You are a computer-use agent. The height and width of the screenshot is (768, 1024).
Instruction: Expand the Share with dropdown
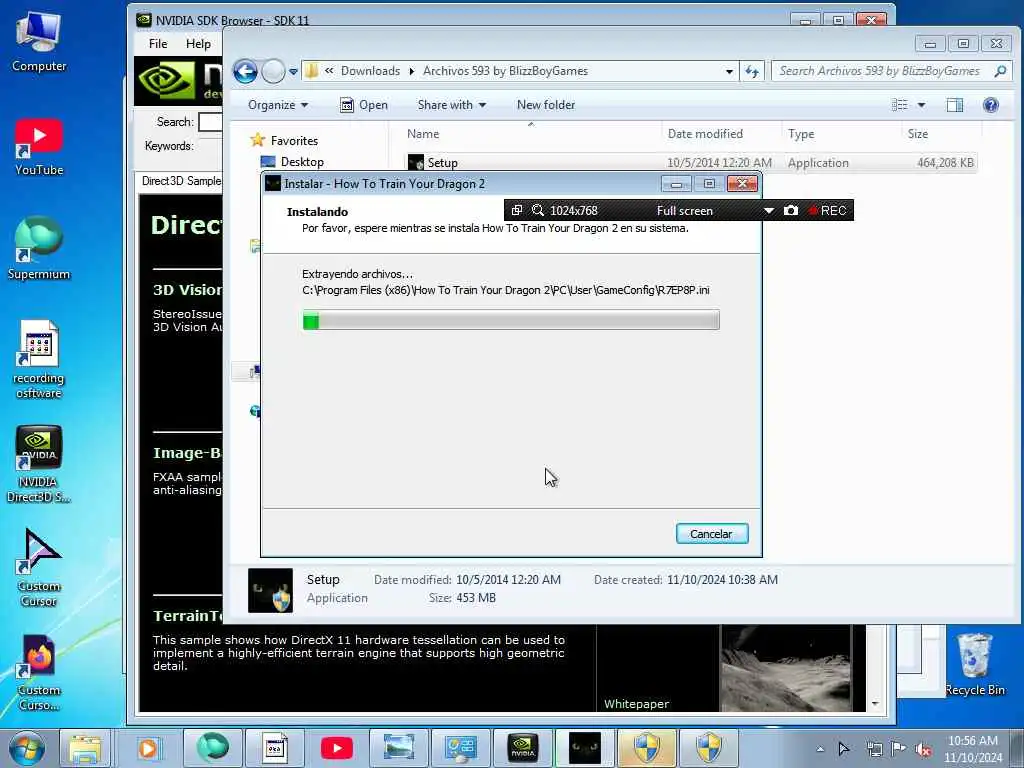(x=451, y=104)
